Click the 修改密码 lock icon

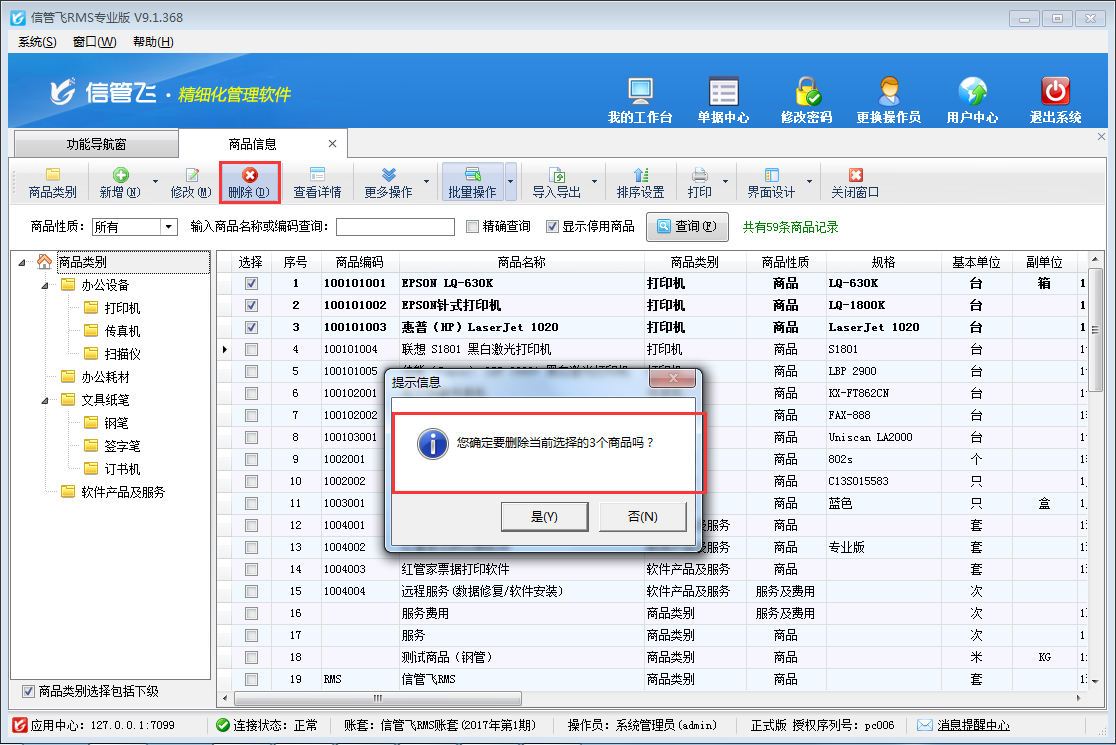(806, 93)
